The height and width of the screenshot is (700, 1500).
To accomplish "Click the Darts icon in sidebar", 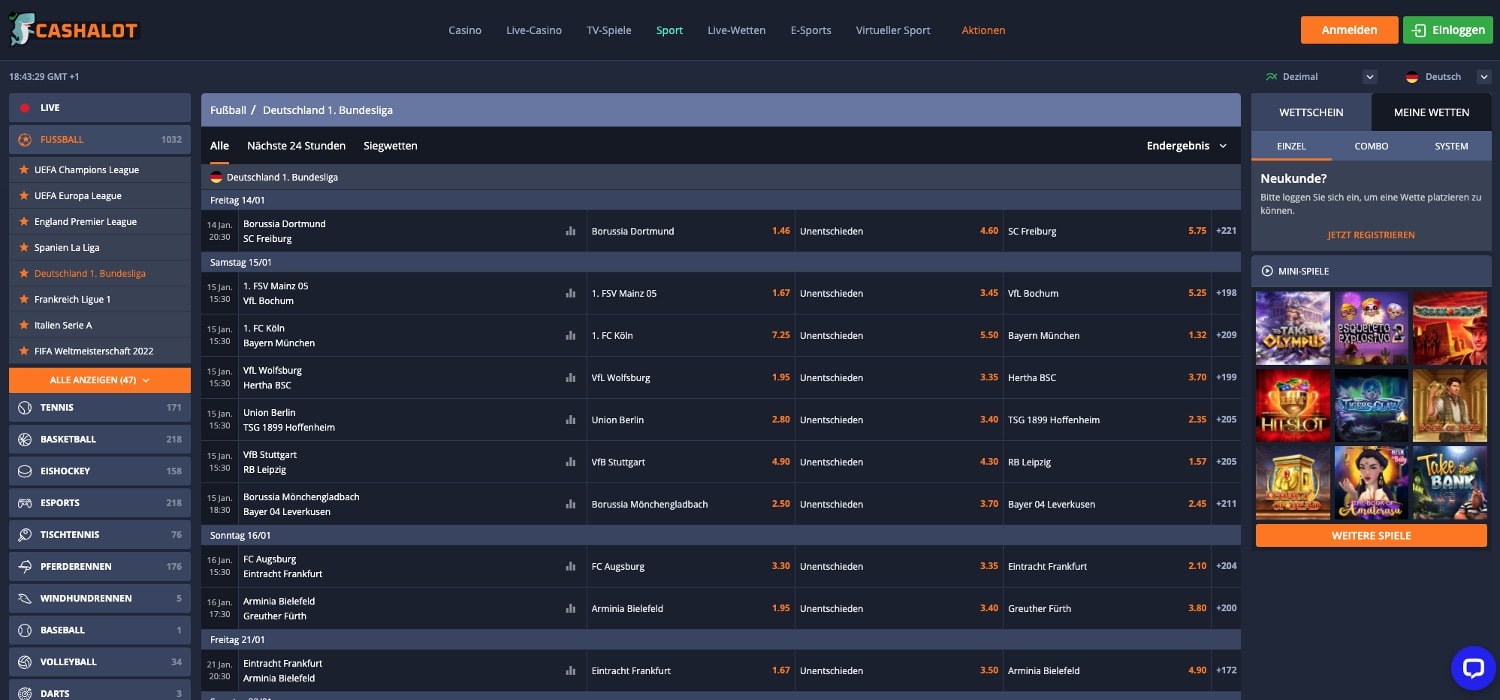I will click(x=25, y=692).
